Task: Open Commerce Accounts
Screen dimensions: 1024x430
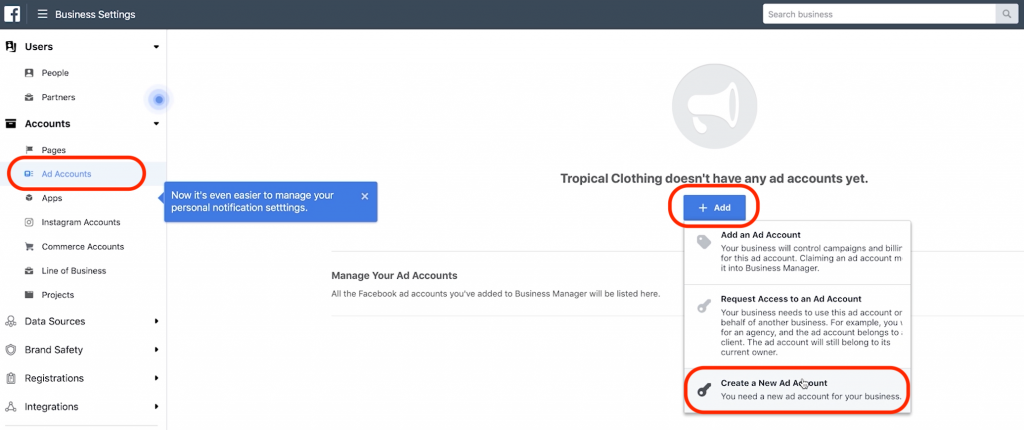Action: [83, 246]
